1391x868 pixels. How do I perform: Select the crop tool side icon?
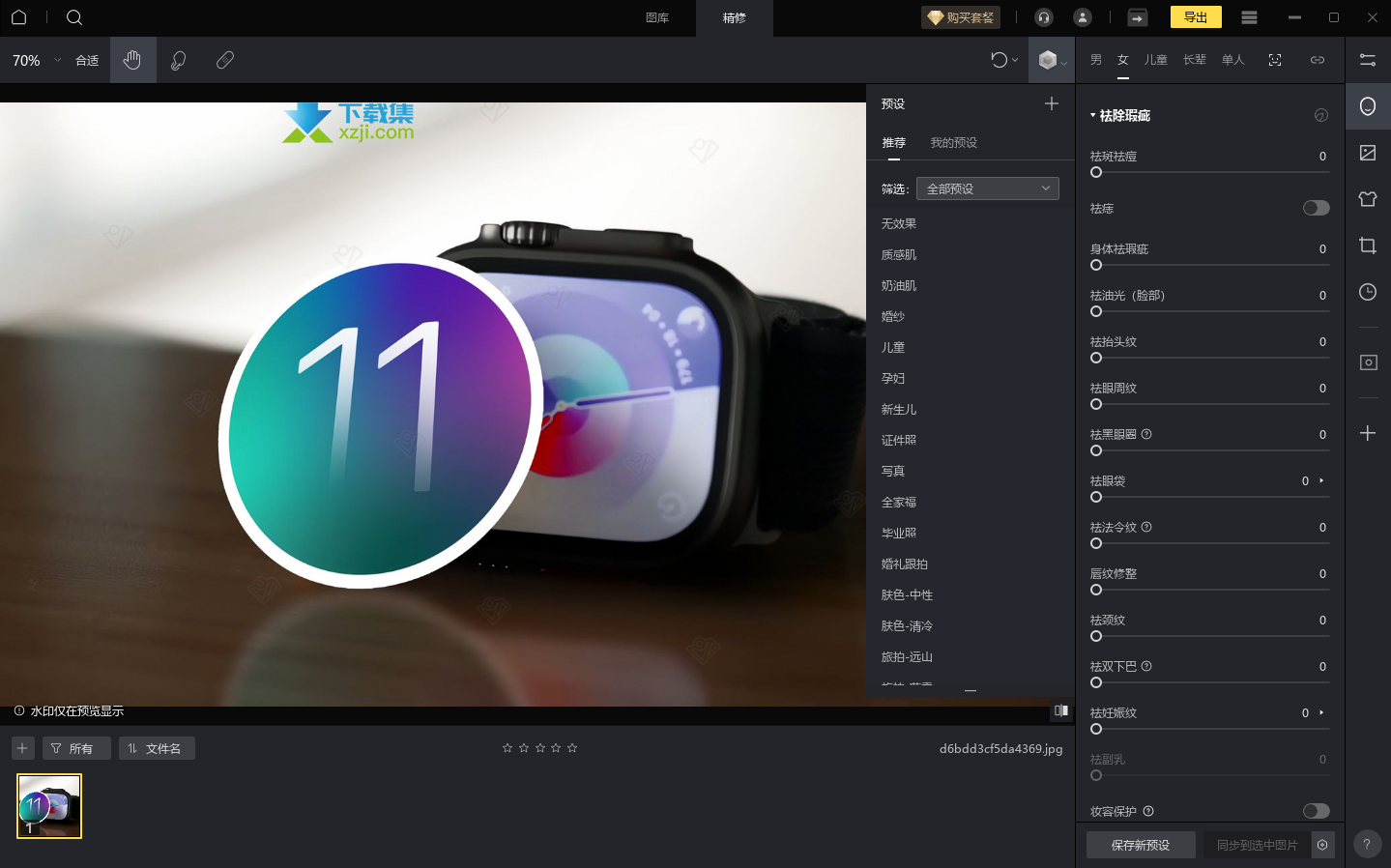[x=1368, y=246]
